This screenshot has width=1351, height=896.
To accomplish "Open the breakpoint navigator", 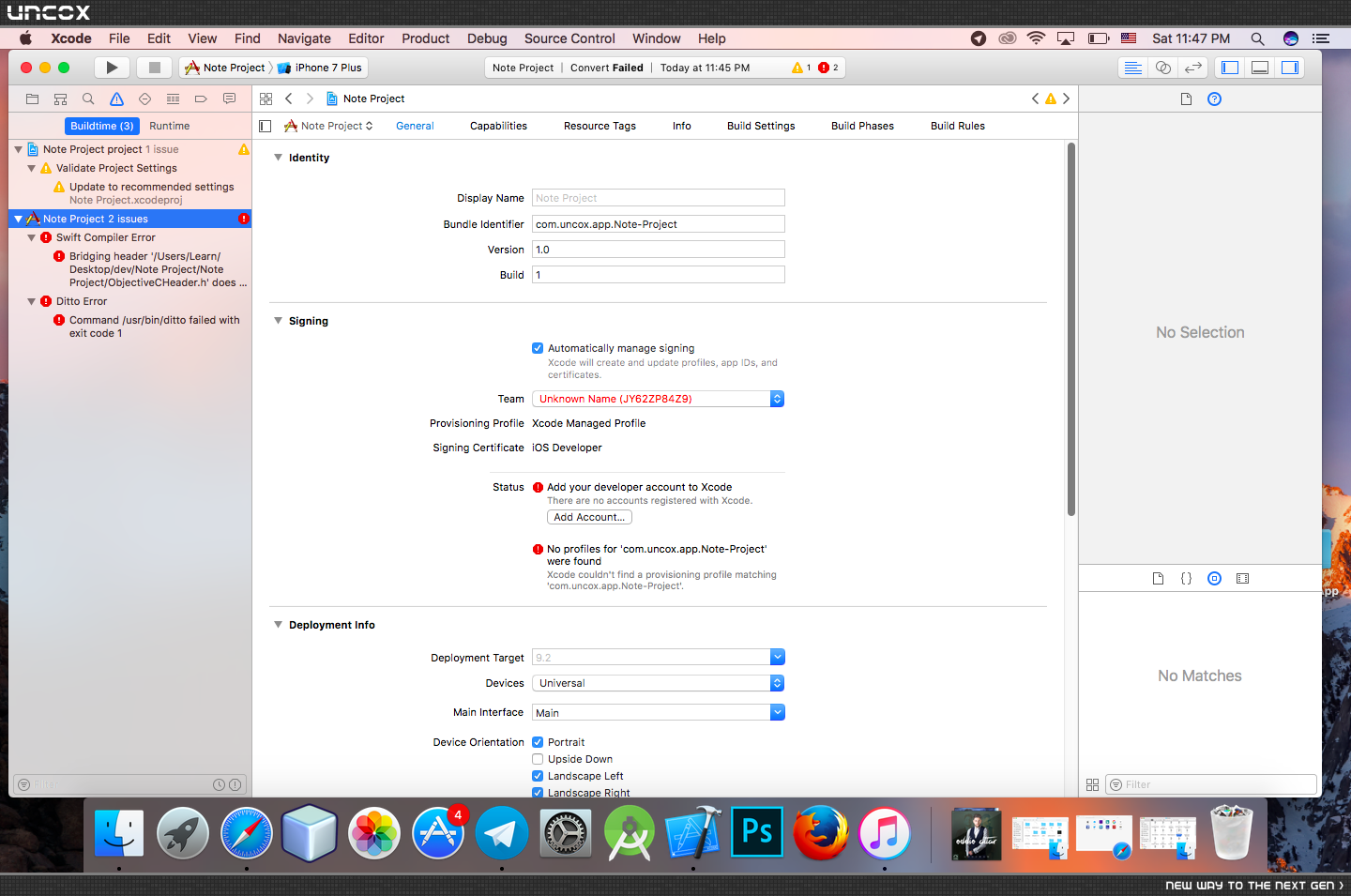I will pyautogui.click(x=201, y=99).
